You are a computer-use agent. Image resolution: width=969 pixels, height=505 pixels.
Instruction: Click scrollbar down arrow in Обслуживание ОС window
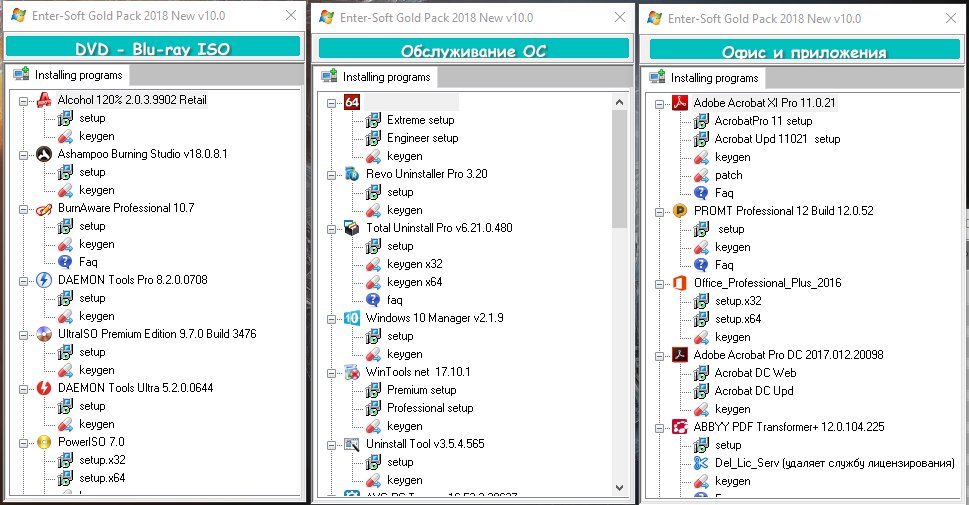pyautogui.click(x=619, y=486)
